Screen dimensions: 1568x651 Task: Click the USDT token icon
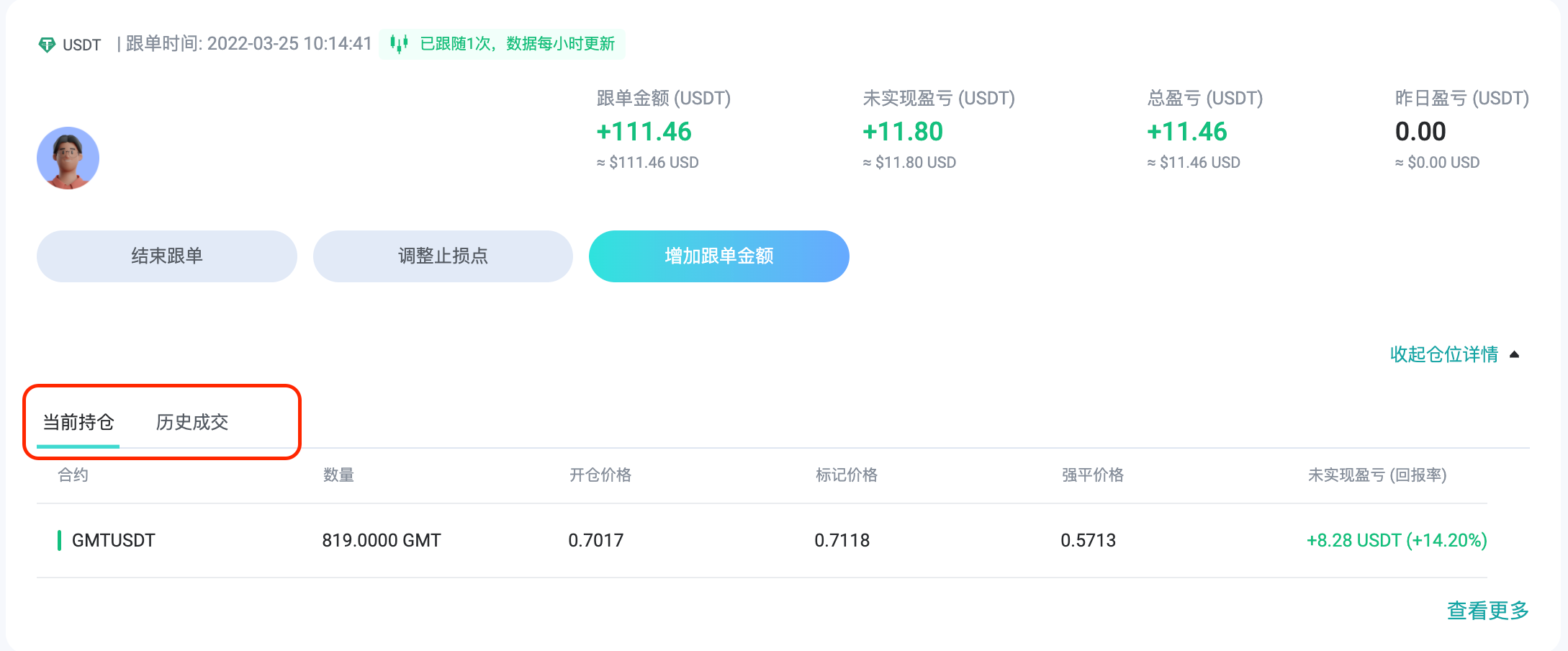tap(48, 45)
